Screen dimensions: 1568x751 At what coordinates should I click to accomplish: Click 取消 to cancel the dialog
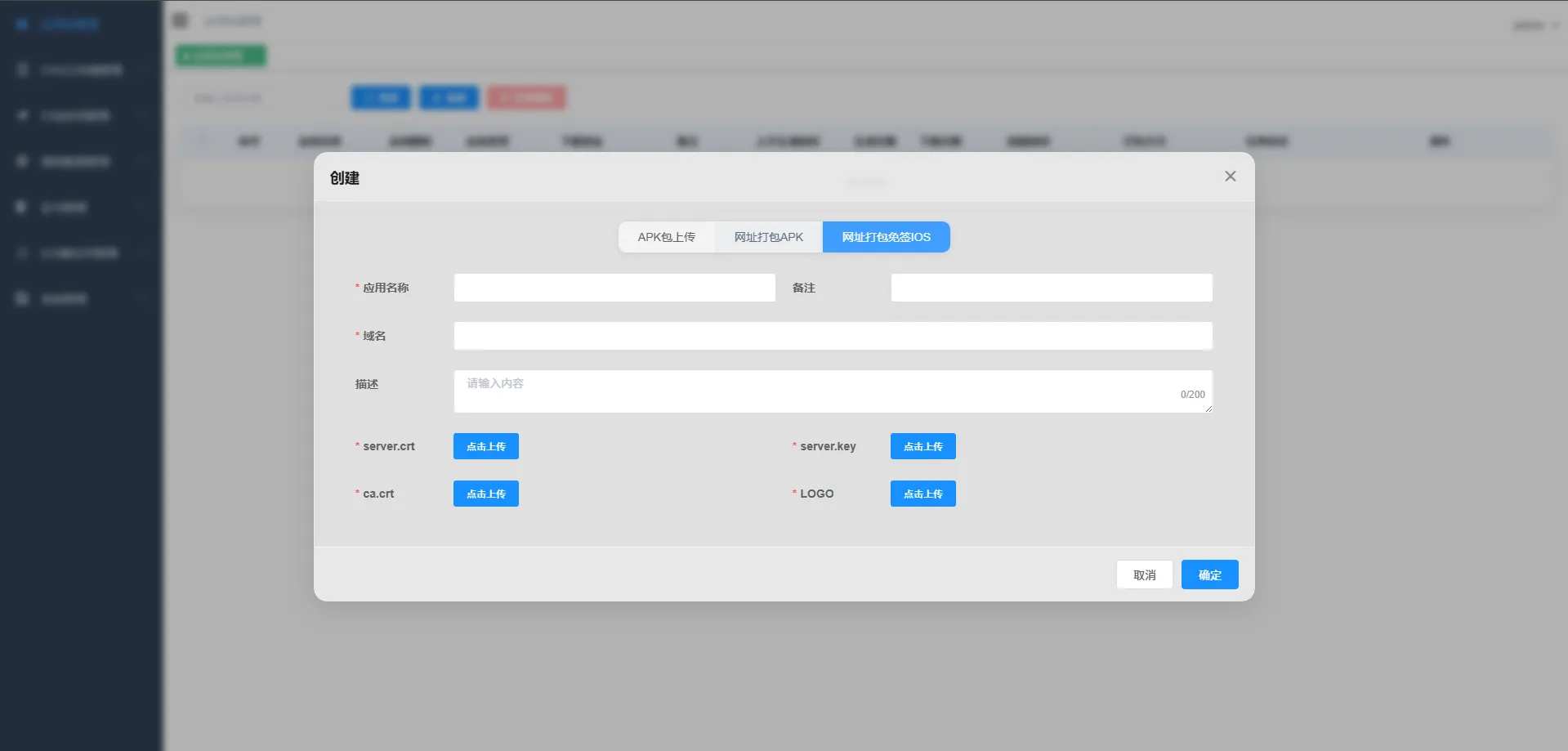[x=1144, y=574]
